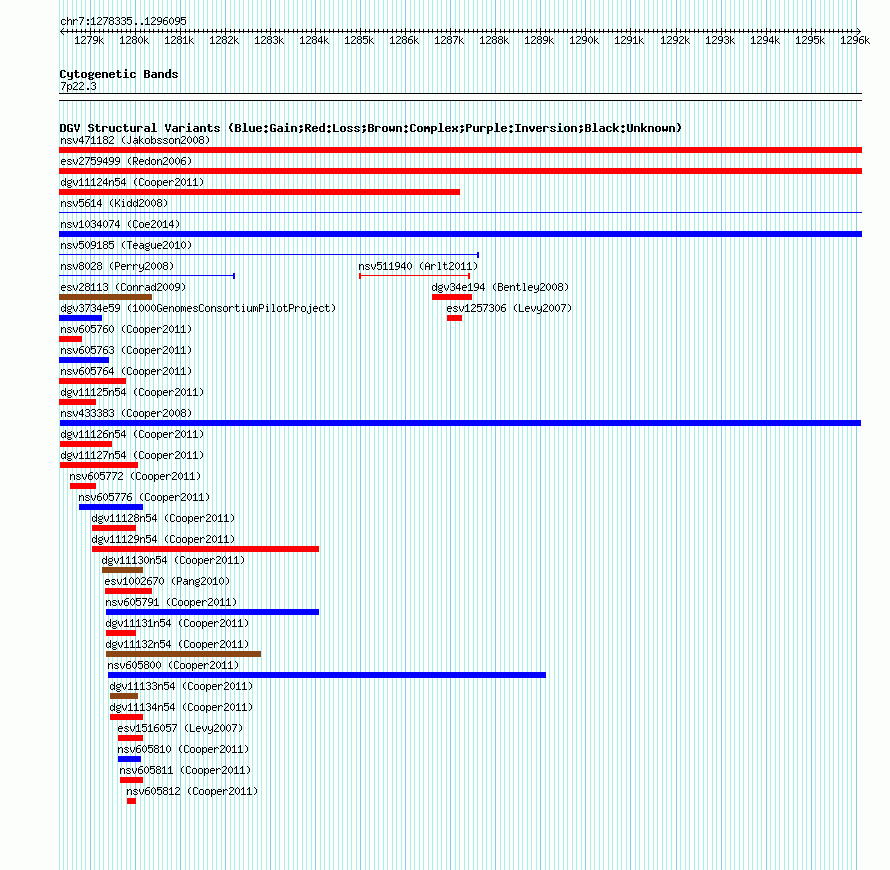Viewport: 890px width, 870px height.
Task: Select the blue bar under nsv433383
Action: 460,423
